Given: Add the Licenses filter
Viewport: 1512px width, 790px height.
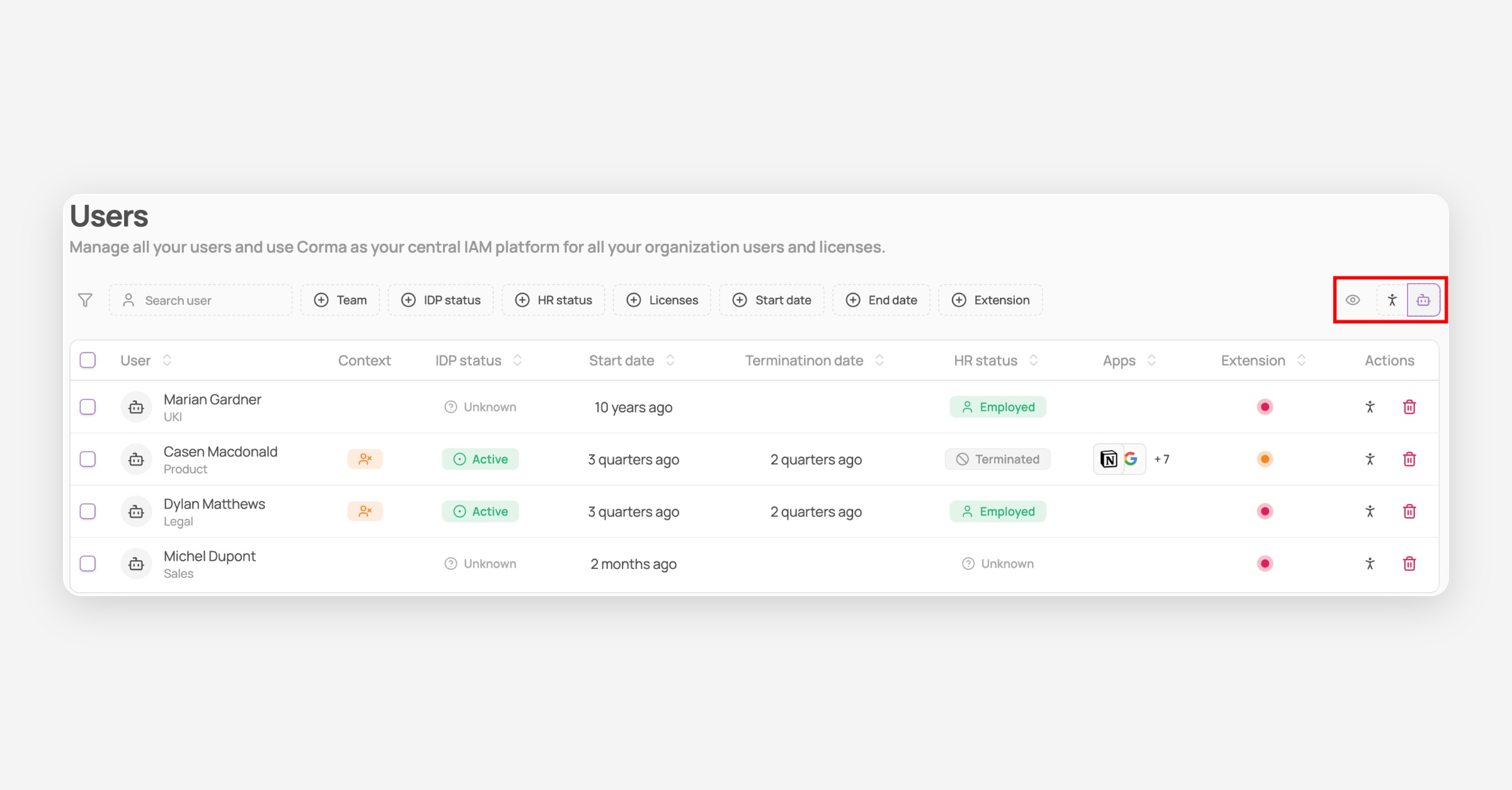Looking at the screenshot, I should 662,300.
